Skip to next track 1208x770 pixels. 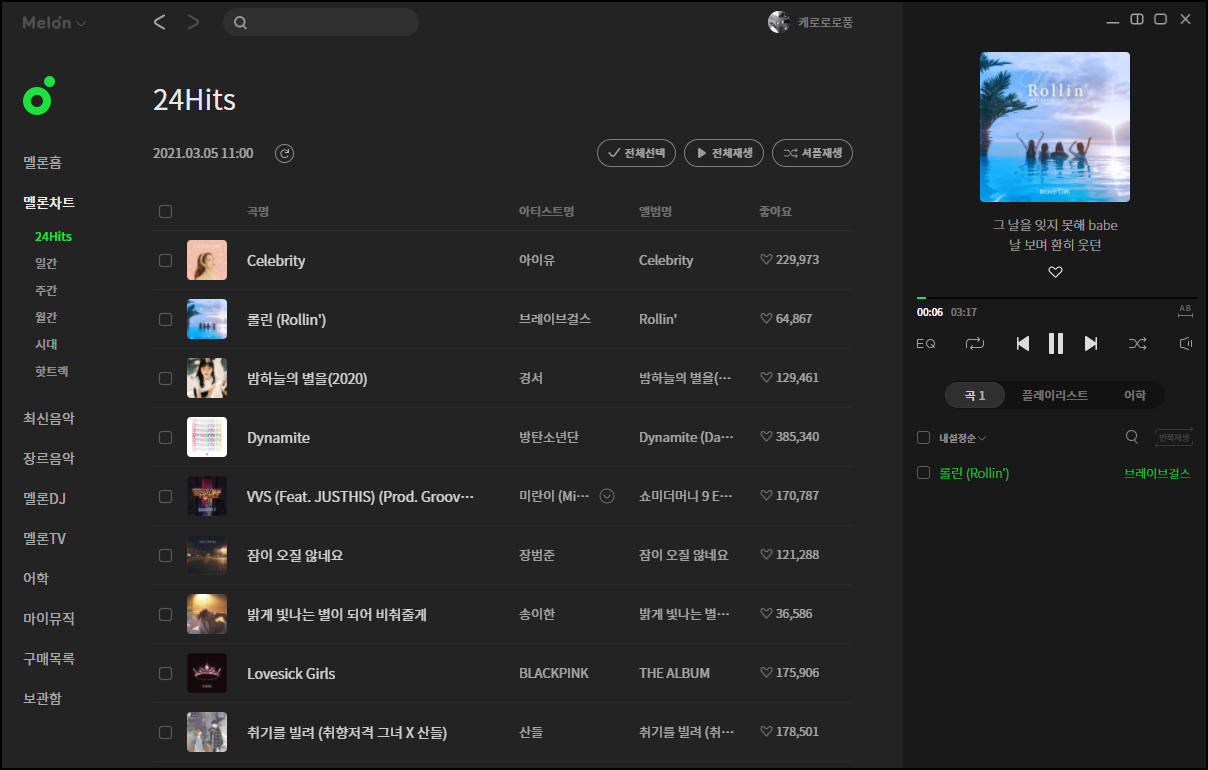click(x=1091, y=344)
